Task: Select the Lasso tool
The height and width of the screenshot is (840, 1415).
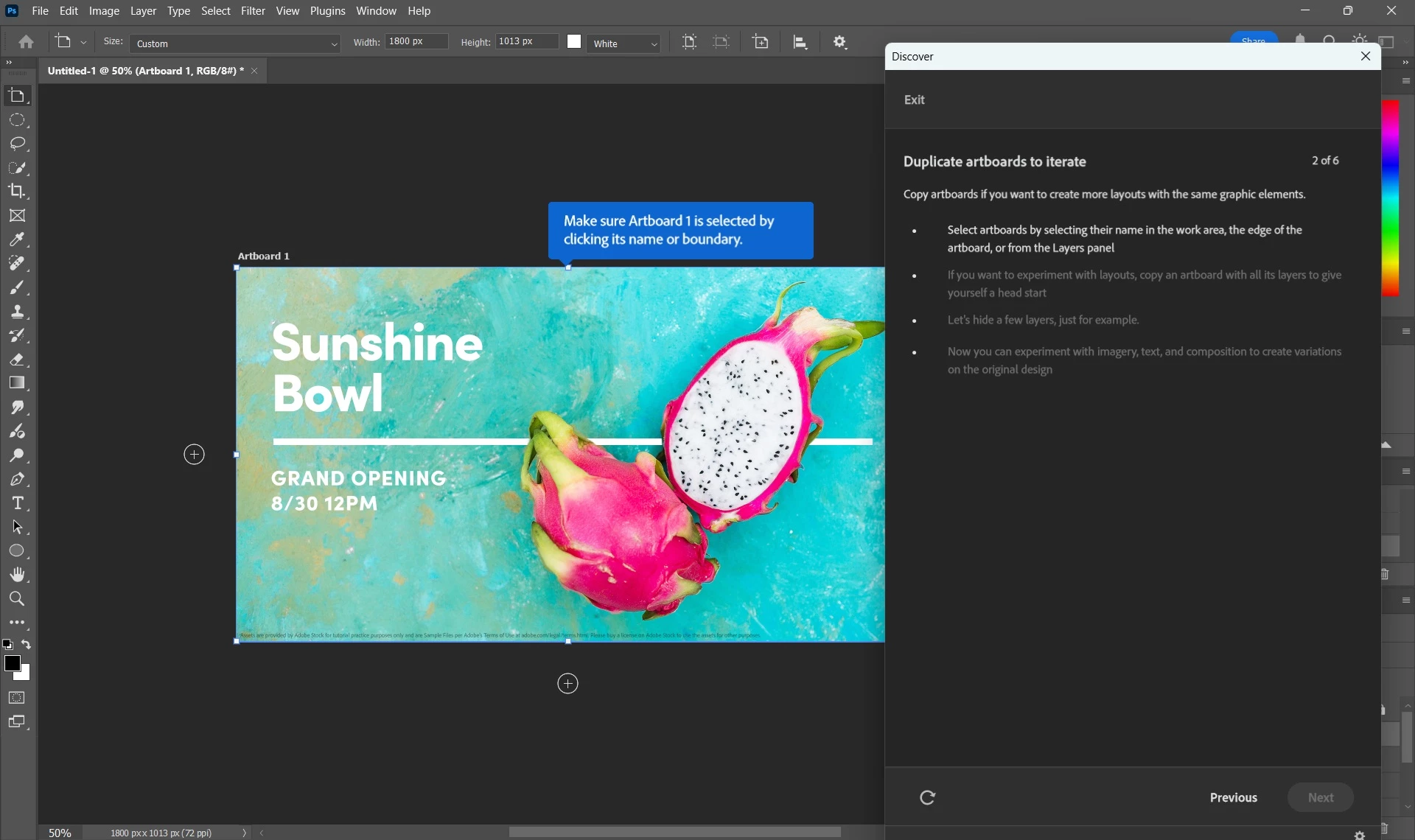Action: point(17,144)
